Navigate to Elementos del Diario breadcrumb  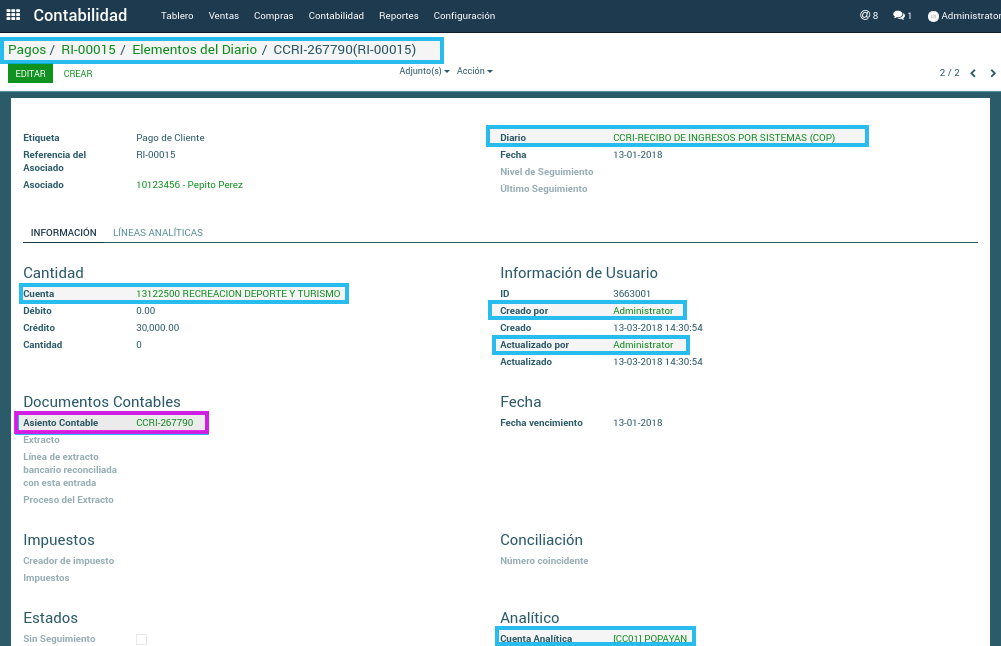pos(194,49)
